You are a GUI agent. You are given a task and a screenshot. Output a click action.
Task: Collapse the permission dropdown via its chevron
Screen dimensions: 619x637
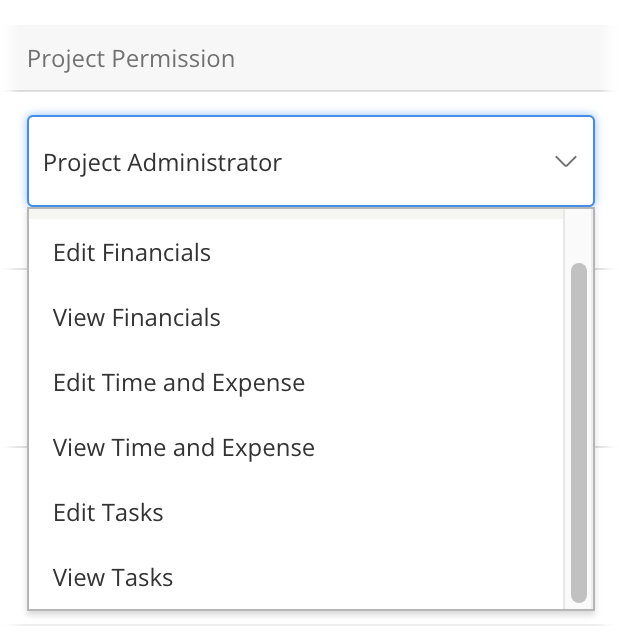(x=565, y=162)
